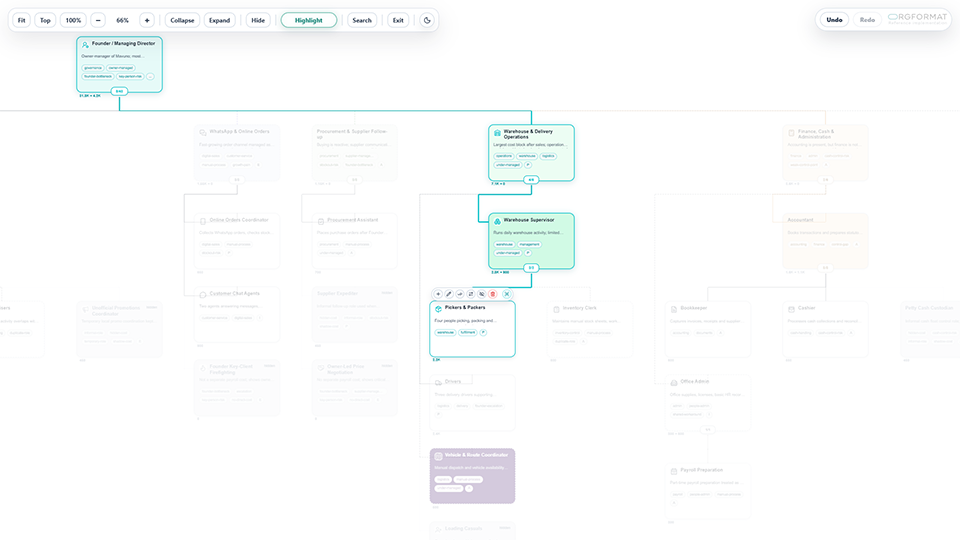
Task: Click the Founder / Managing Director person icon
Action: (x=85, y=45)
